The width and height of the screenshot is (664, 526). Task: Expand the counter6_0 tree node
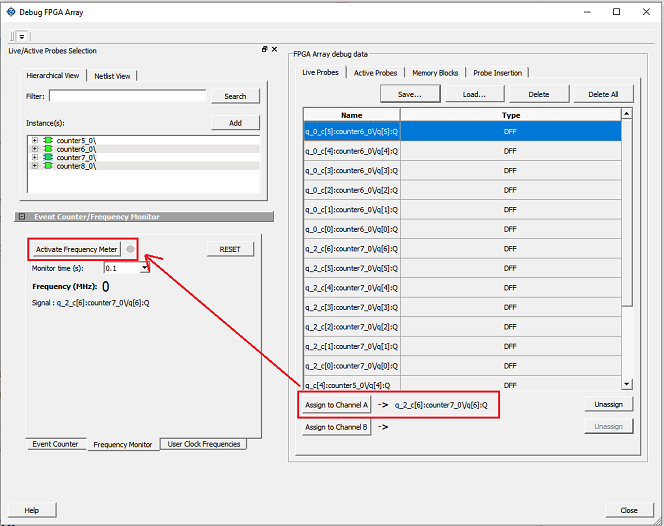click(35, 149)
